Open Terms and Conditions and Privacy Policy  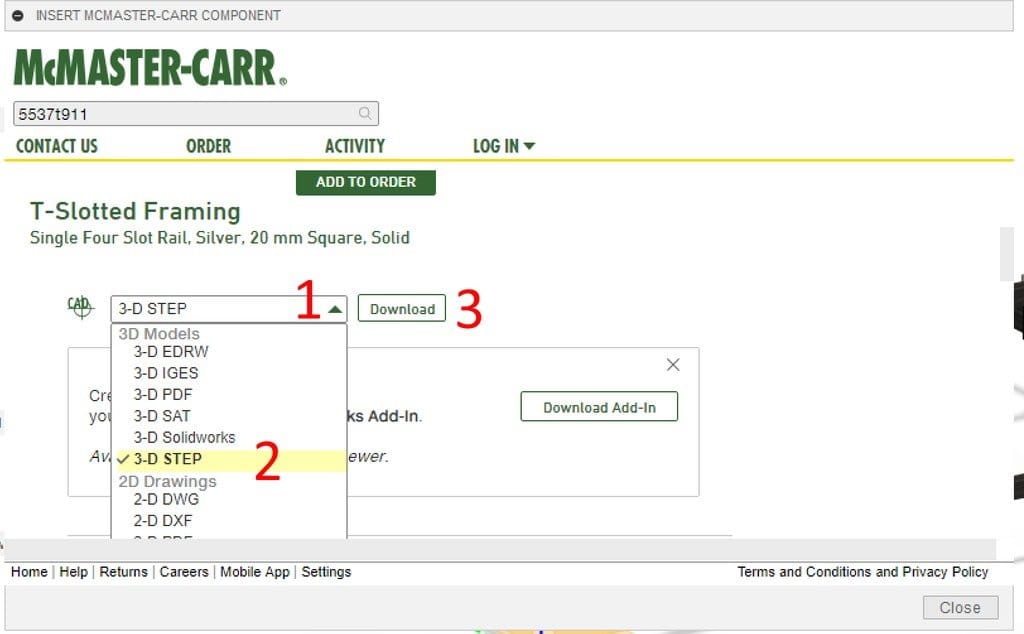click(x=863, y=572)
